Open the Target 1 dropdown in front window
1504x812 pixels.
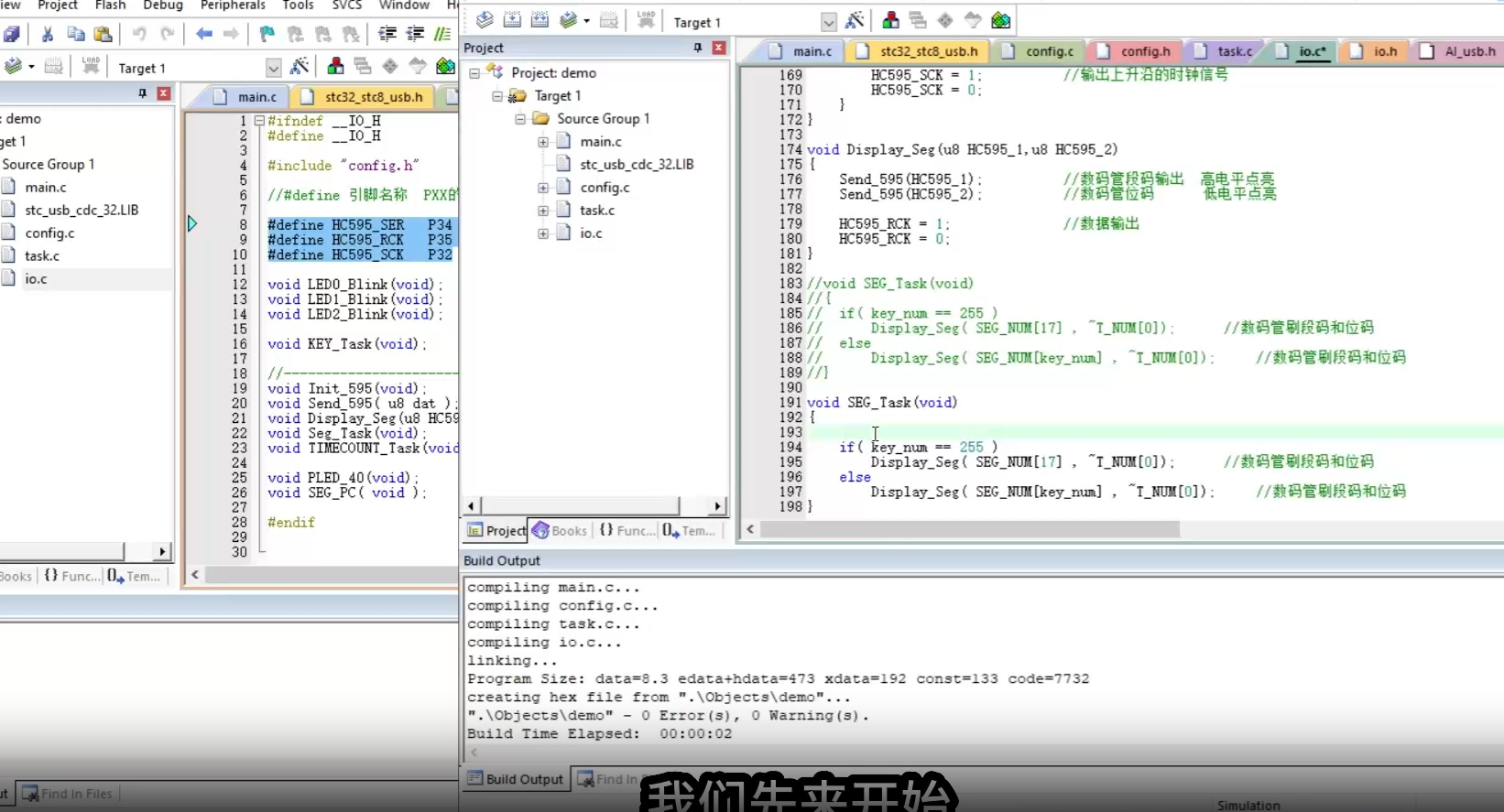(829, 22)
